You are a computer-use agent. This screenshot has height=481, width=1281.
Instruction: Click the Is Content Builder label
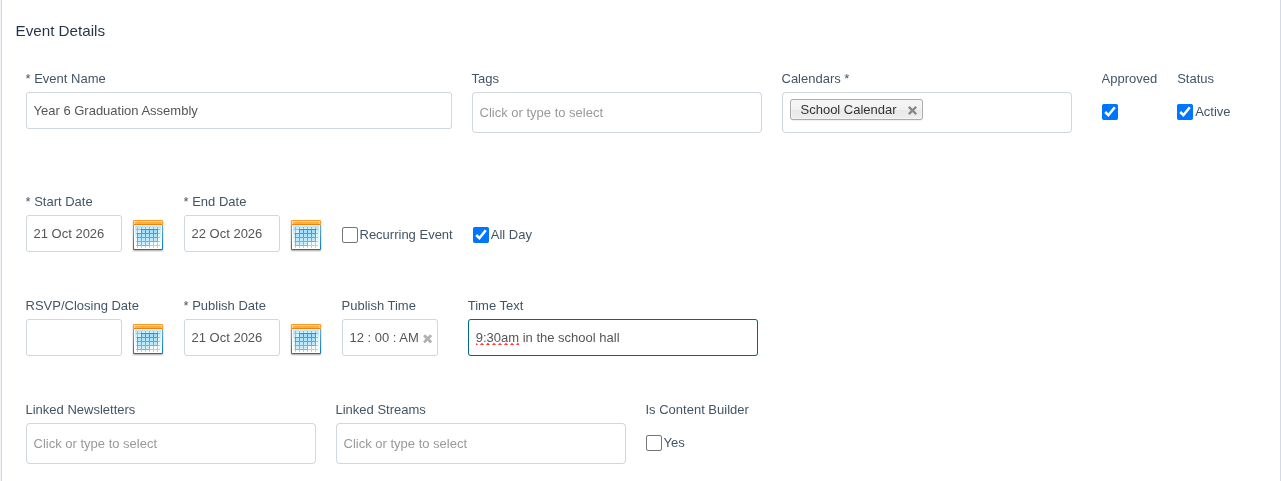[697, 410]
